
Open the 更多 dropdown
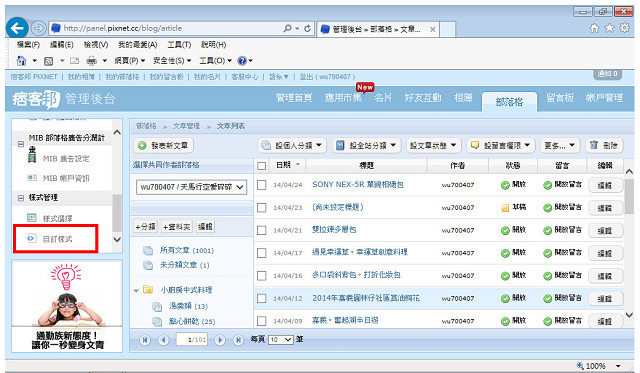[x=560, y=145]
